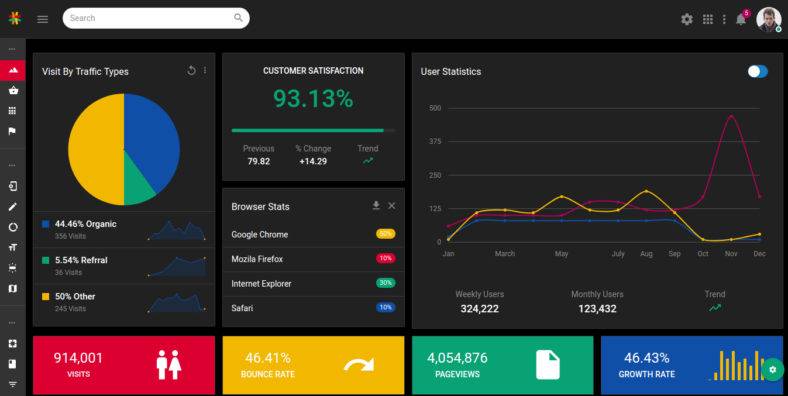Click the Google Chrome row label
The image size is (788, 396).
[x=260, y=234]
